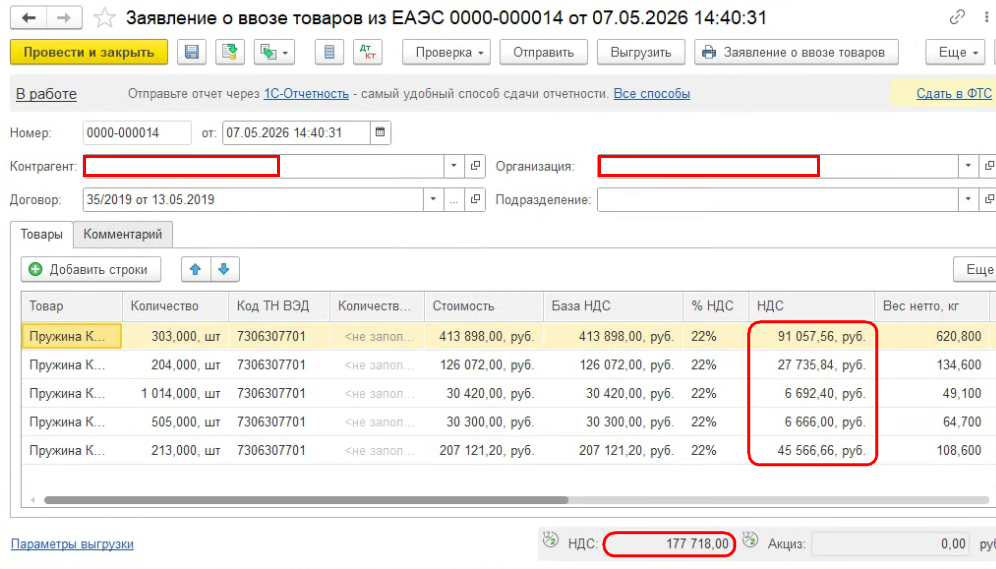
Task: Click the horizontal table scrollbar thumb
Action: pyautogui.click(x=306, y=500)
